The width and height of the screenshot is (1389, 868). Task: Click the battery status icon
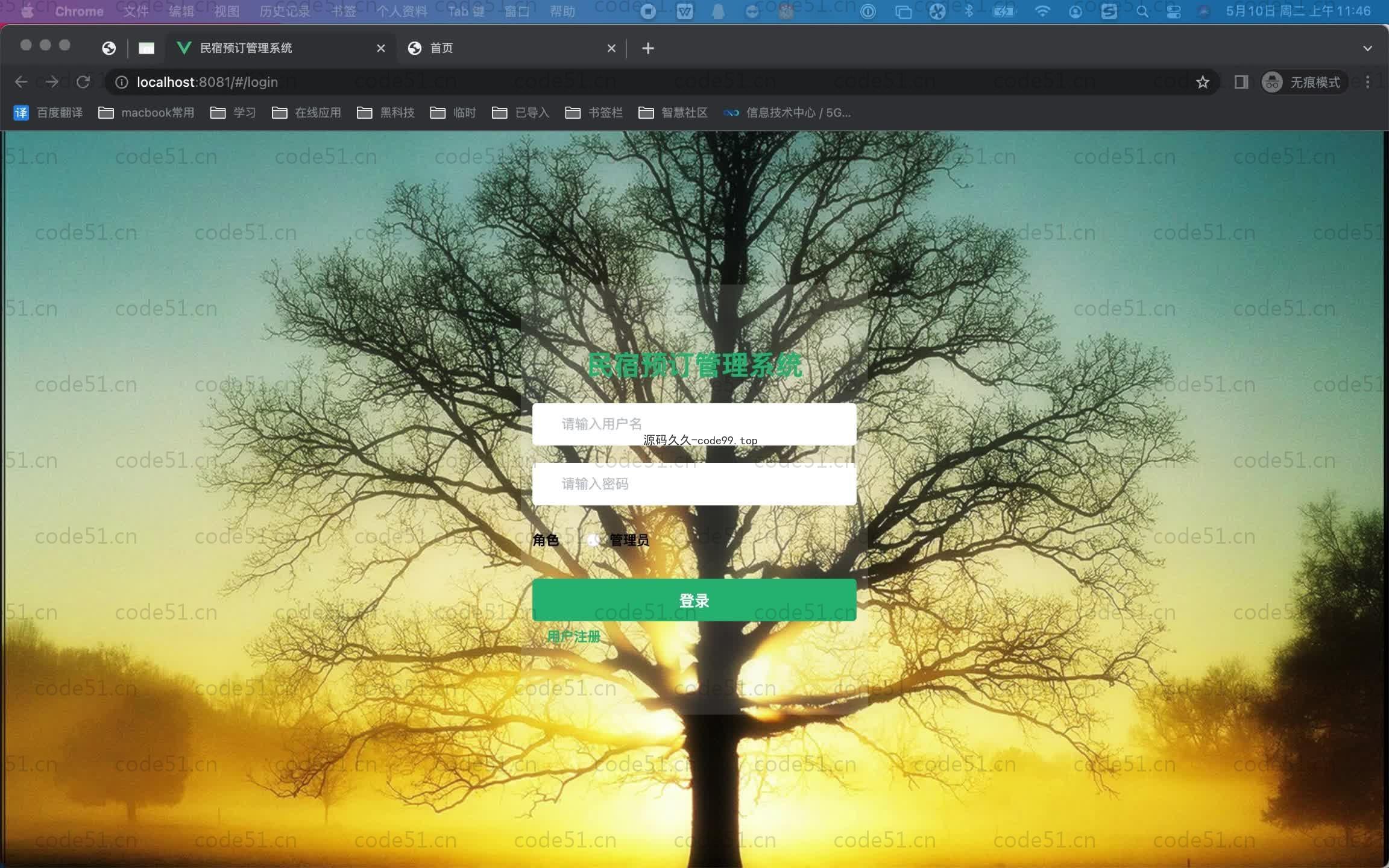coord(1004,11)
